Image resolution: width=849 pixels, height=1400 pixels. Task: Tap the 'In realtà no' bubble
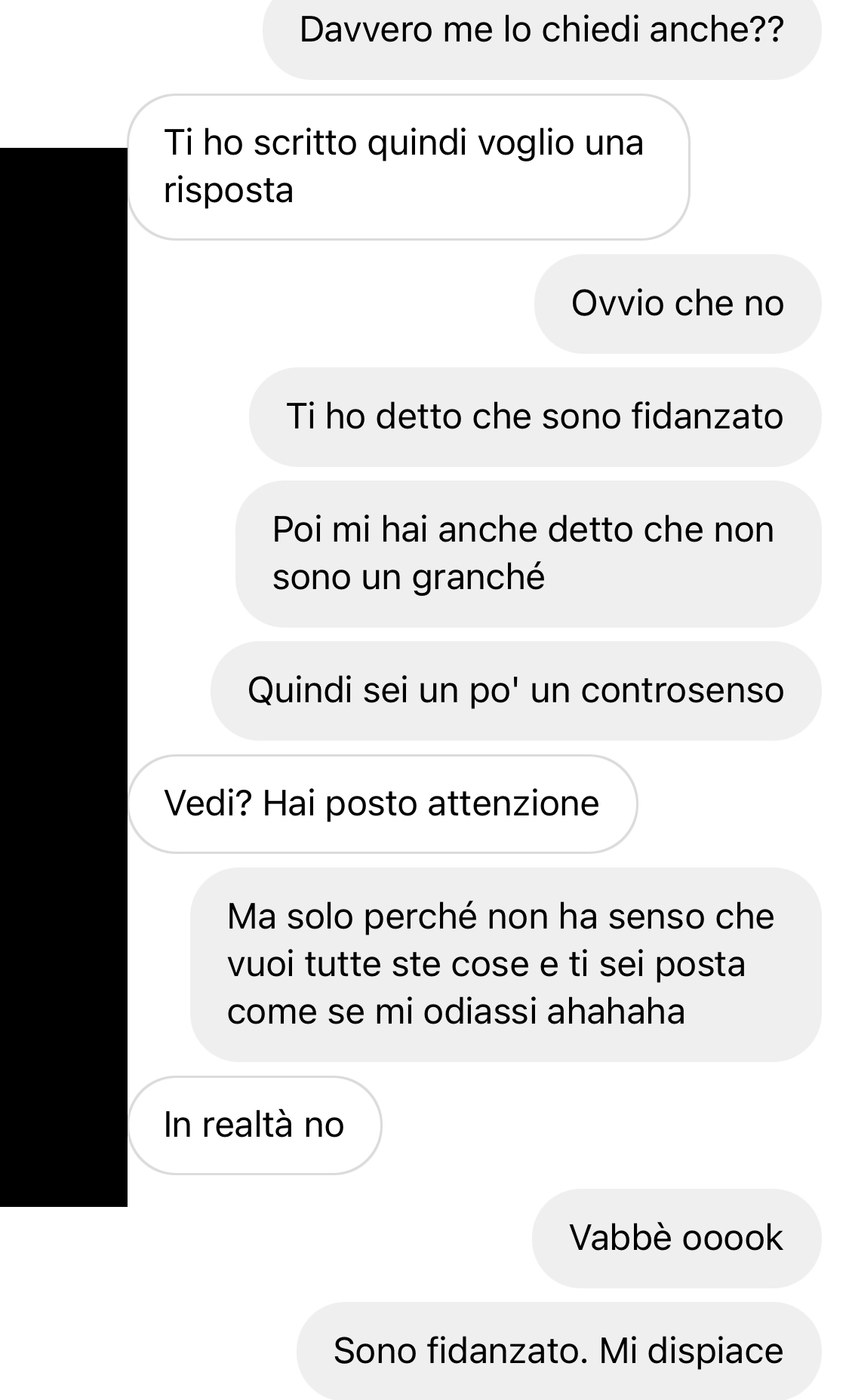coord(255,1125)
